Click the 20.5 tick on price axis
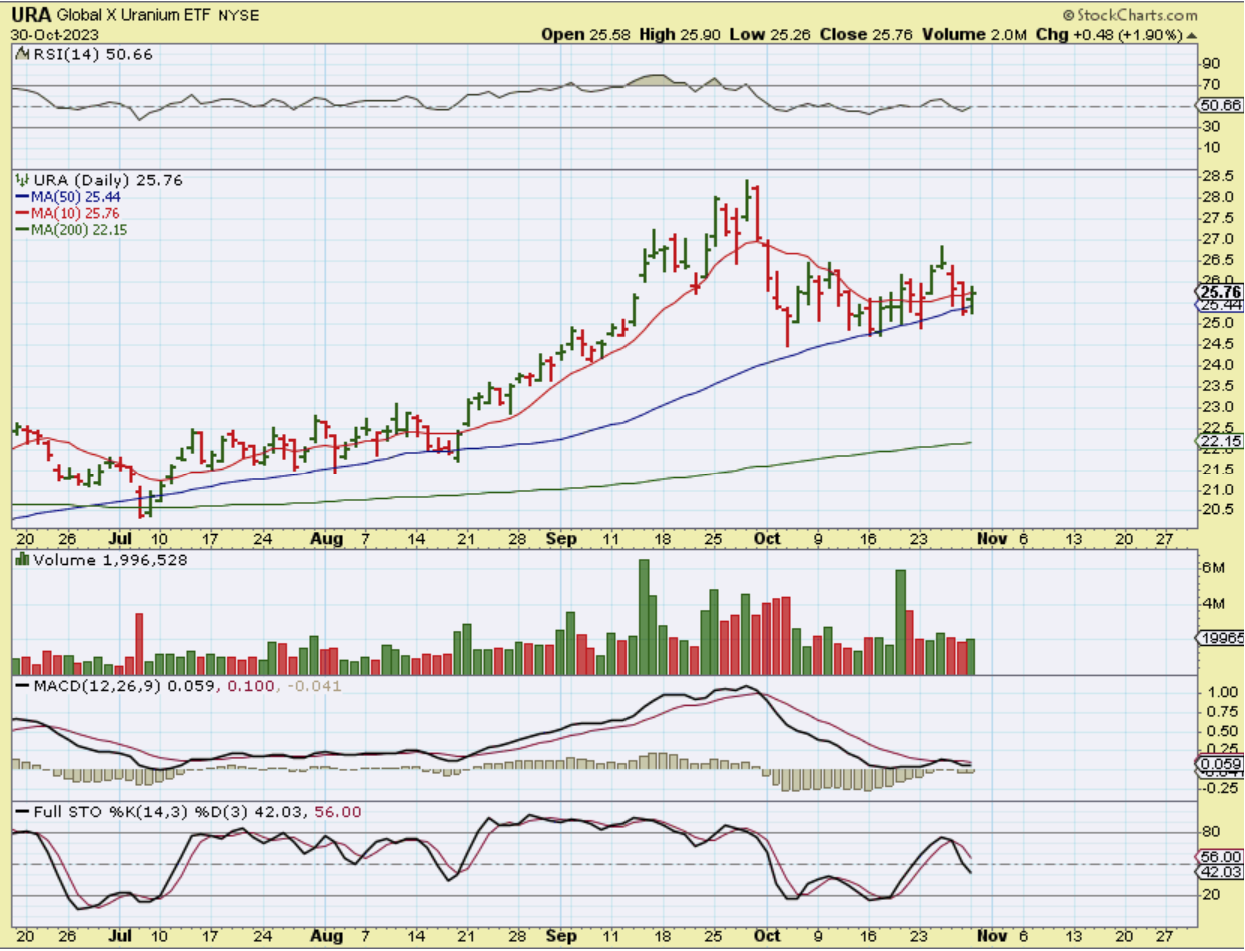The width and height of the screenshot is (1245, 951). click(x=1216, y=510)
